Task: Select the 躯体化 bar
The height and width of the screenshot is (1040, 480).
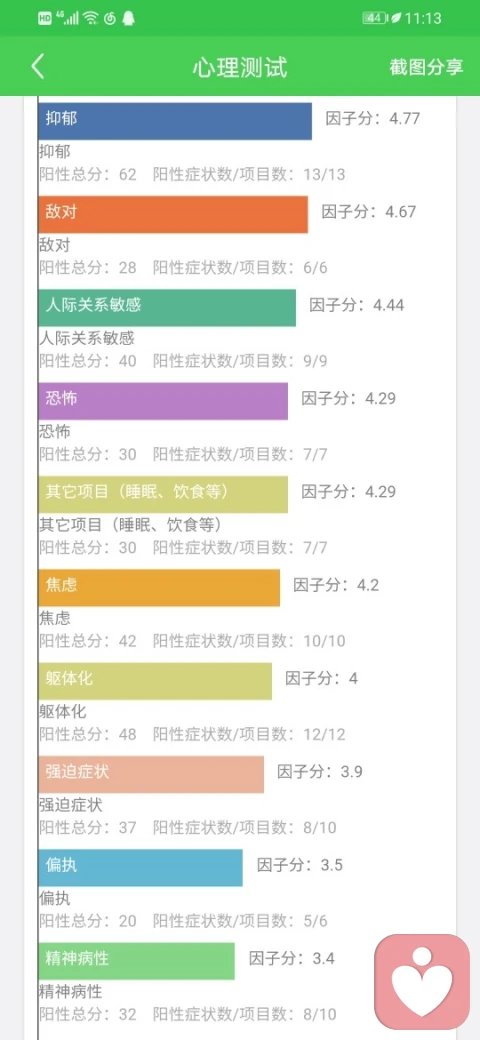Action: point(155,681)
